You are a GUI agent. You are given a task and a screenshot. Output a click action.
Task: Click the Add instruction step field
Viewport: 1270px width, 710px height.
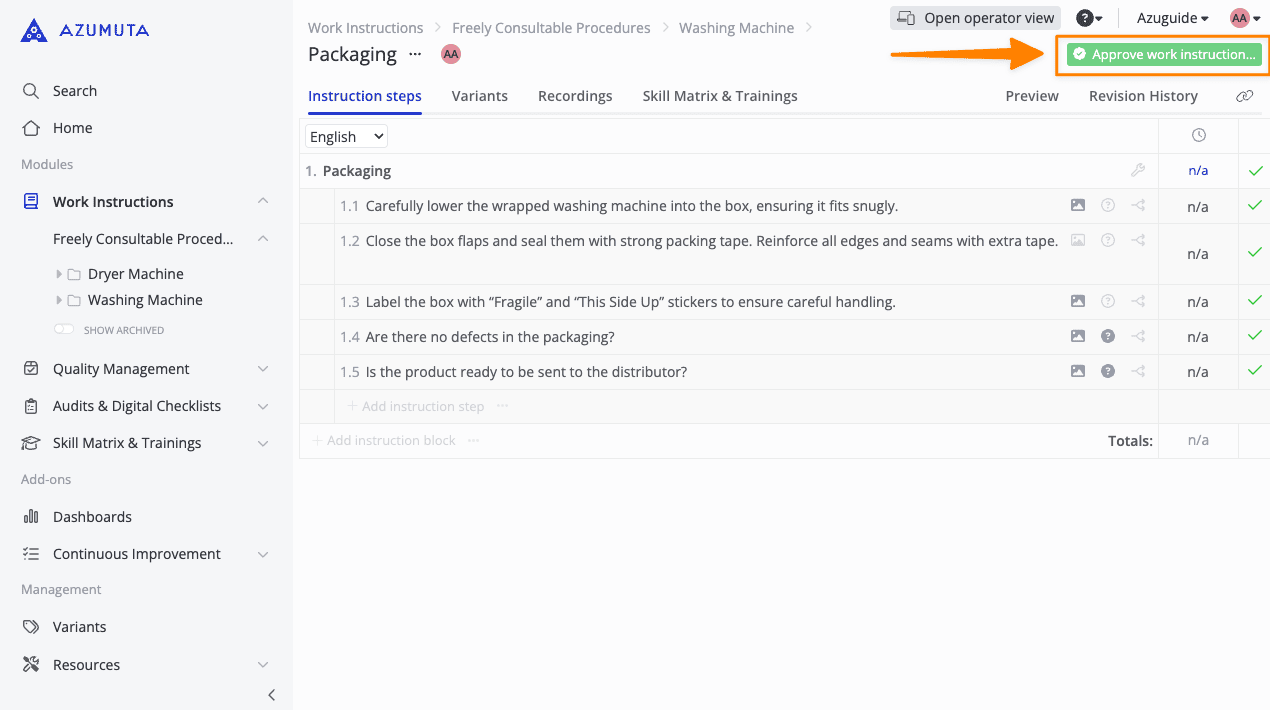[x=423, y=407]
